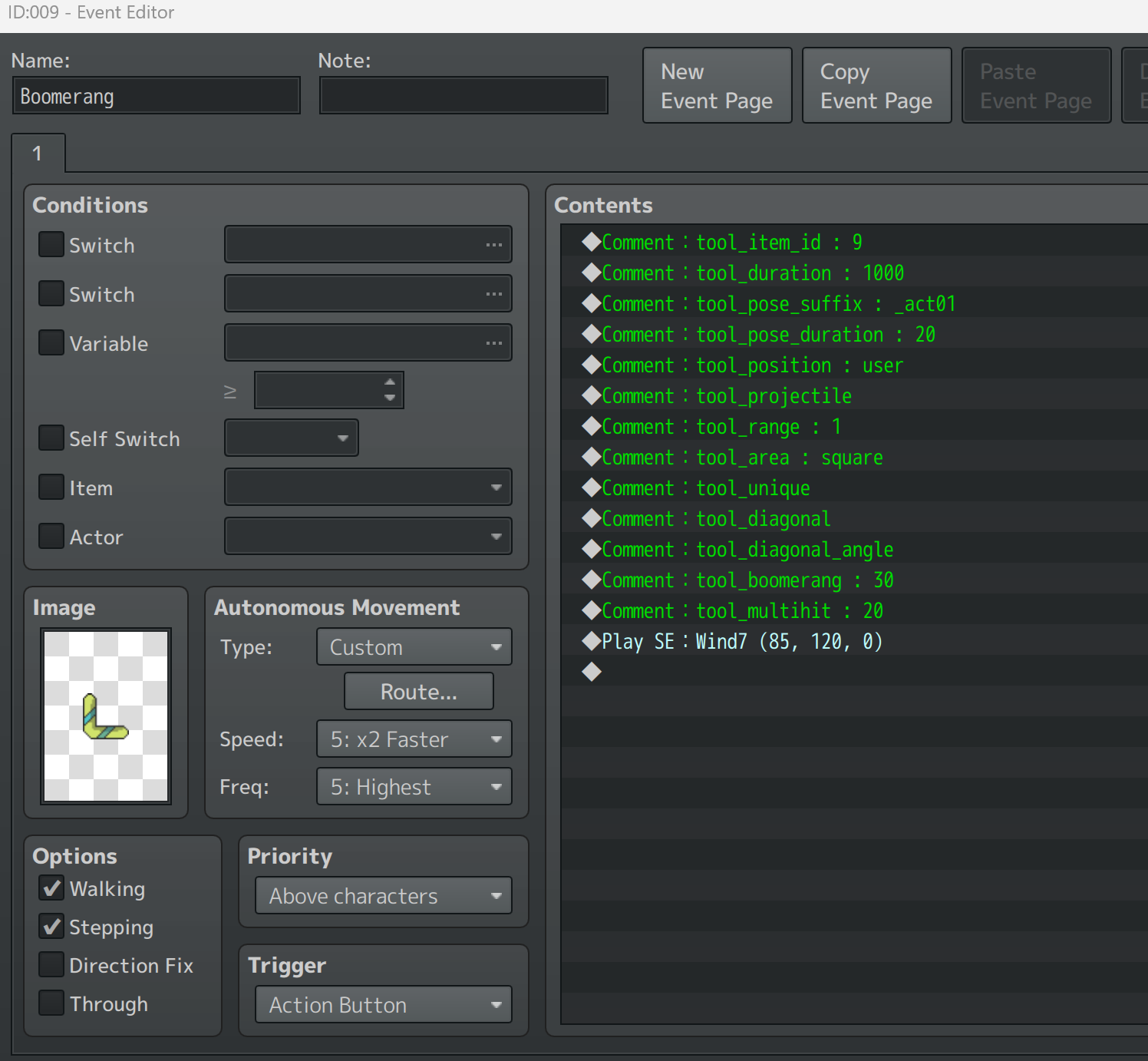Select comment line tool_multihit : 20

[x=853, y=610]
